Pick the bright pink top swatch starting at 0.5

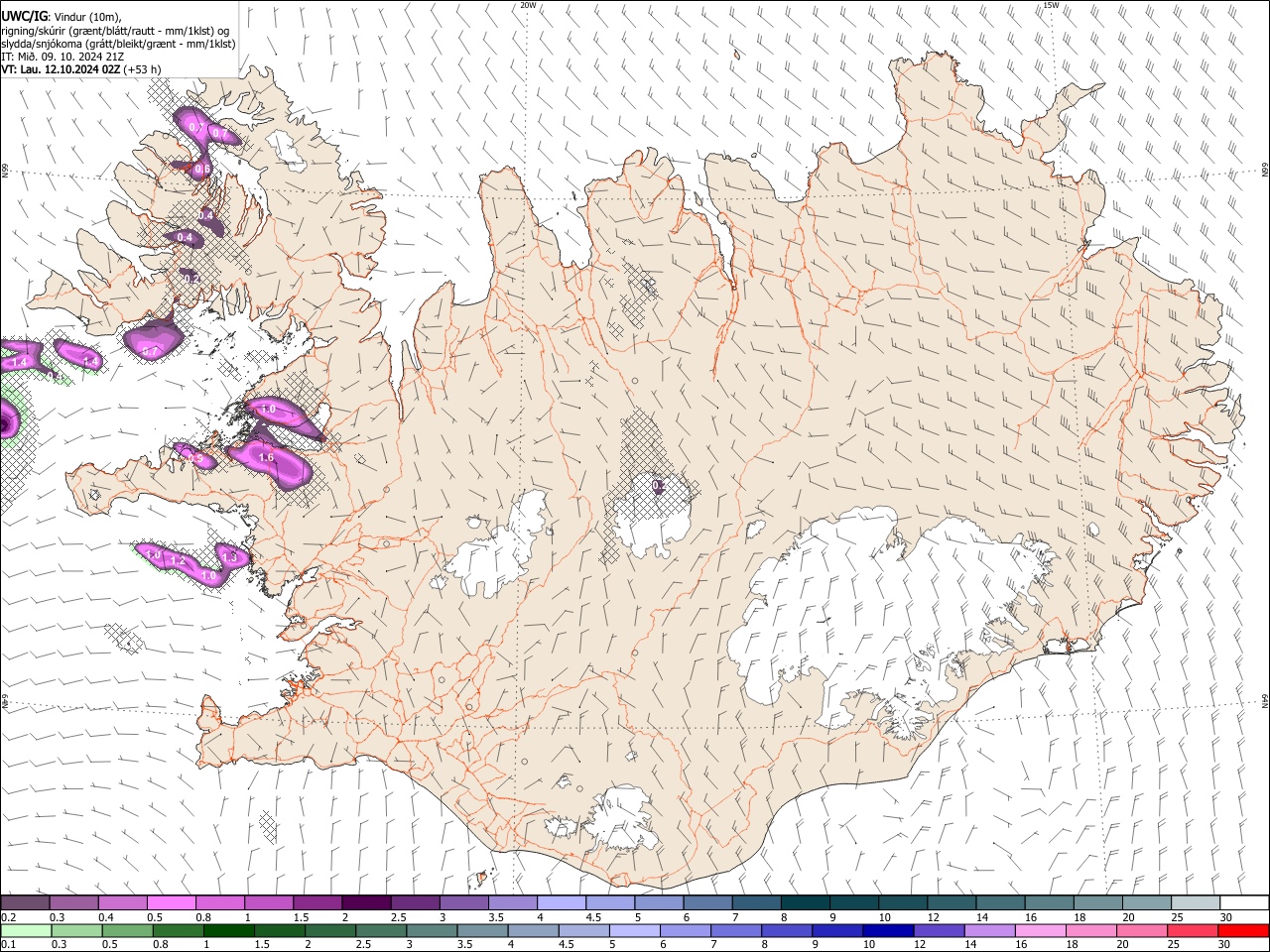pyautogui.click(x=171, y=902)
